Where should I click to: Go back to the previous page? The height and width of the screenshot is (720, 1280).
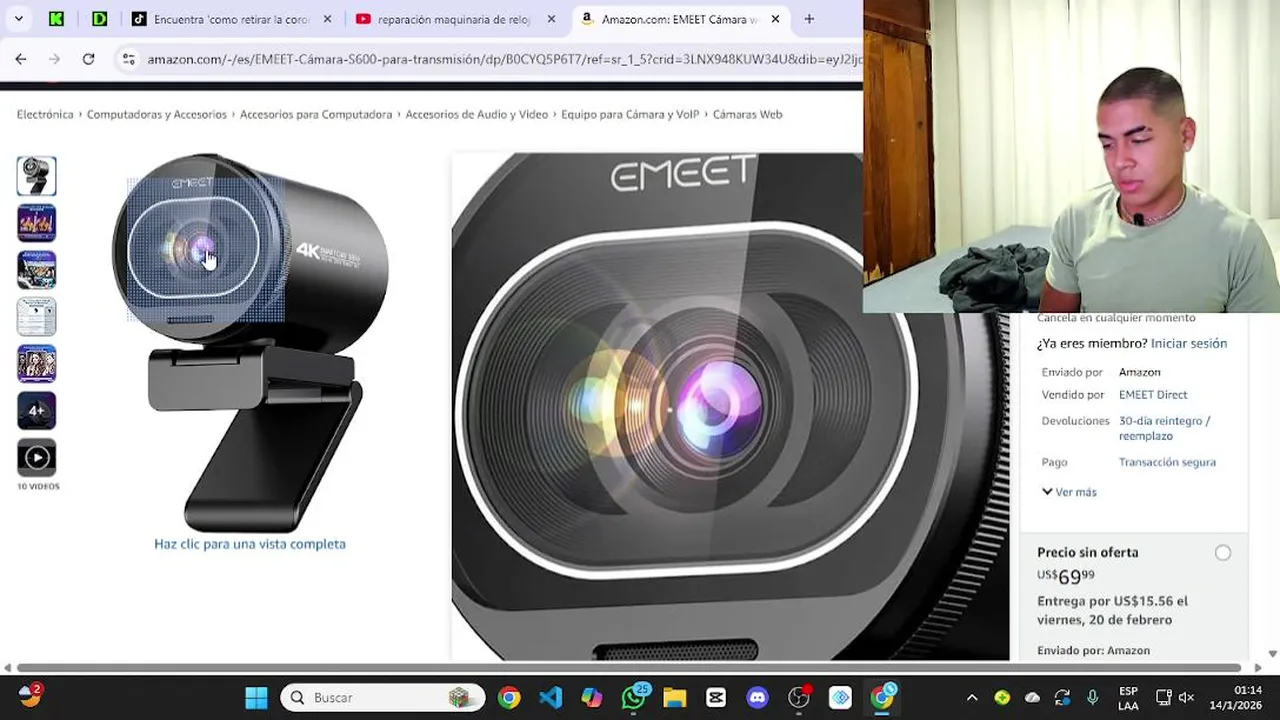[x=21, y=59]
